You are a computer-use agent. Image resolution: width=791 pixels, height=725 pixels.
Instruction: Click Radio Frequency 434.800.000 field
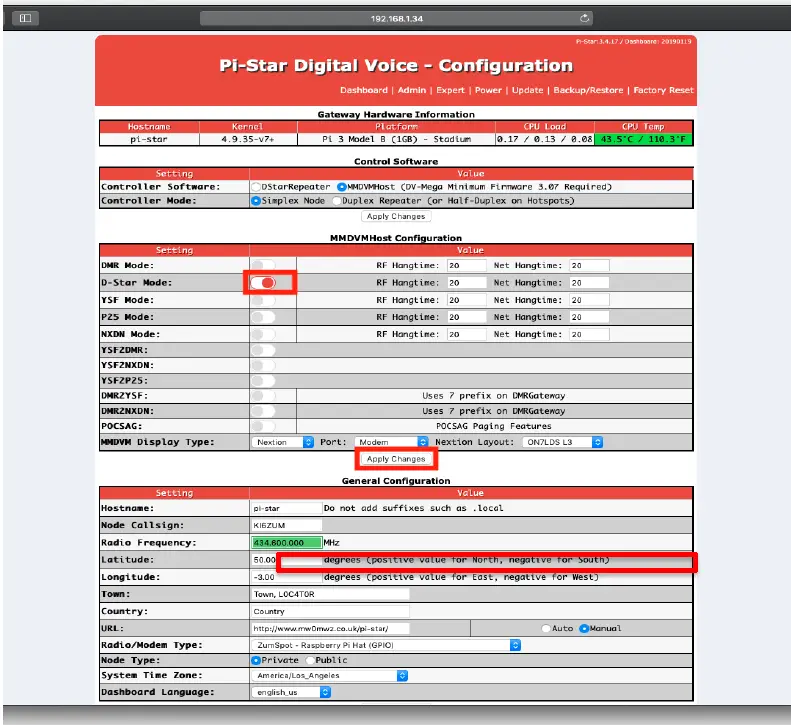click(x=287, y=542)
